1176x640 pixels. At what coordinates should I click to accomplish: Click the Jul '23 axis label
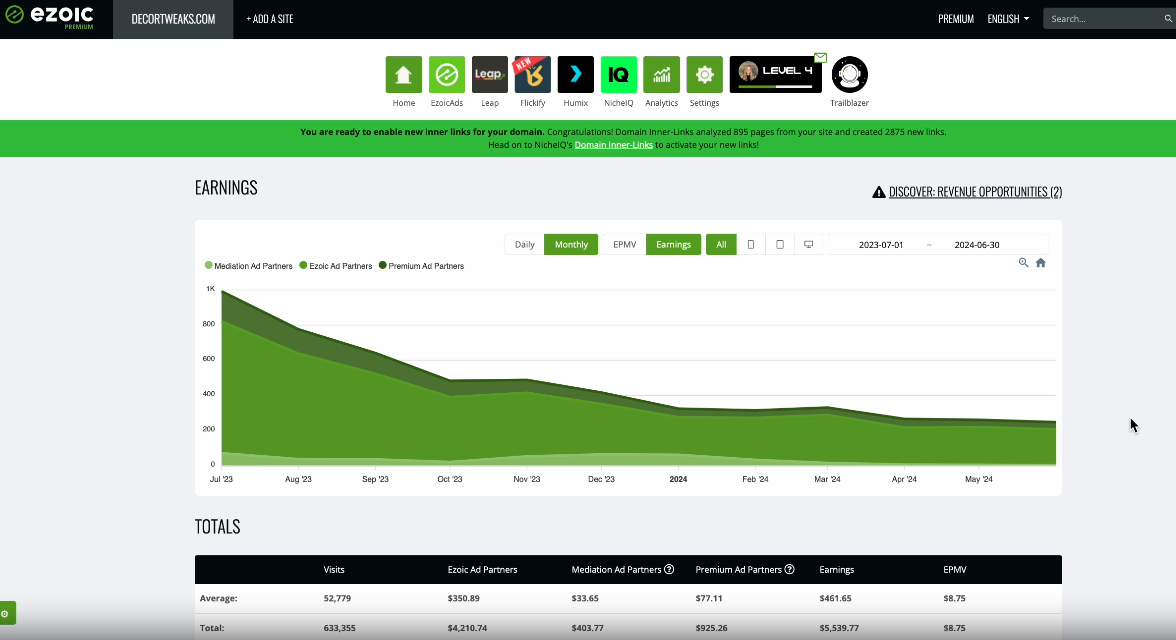221,479
